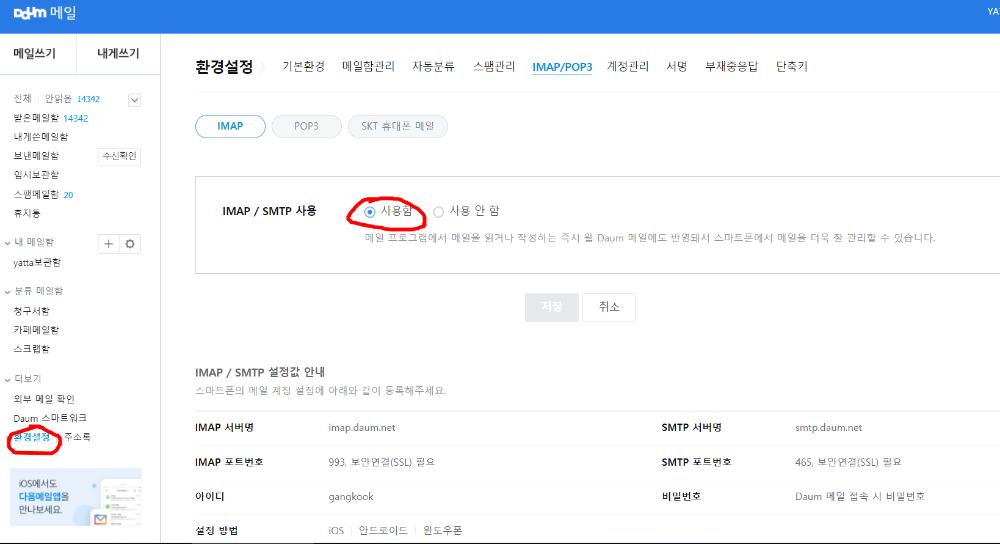This screenshot has width=1000, height=544.
Task: Open the 스팸관리 tab
Action: [494, 66]
